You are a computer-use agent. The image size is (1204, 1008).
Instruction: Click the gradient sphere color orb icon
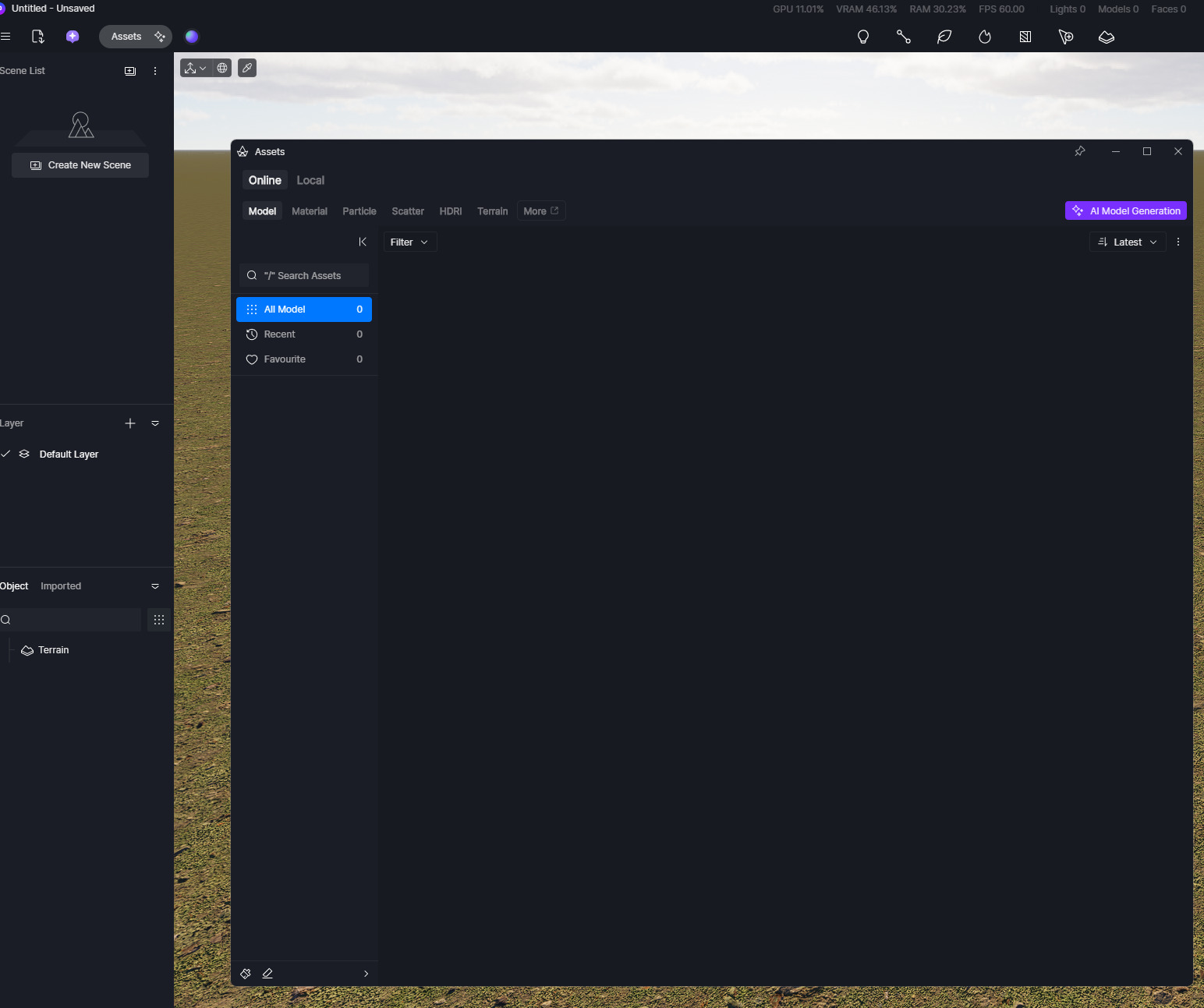(x=192, y=37)
